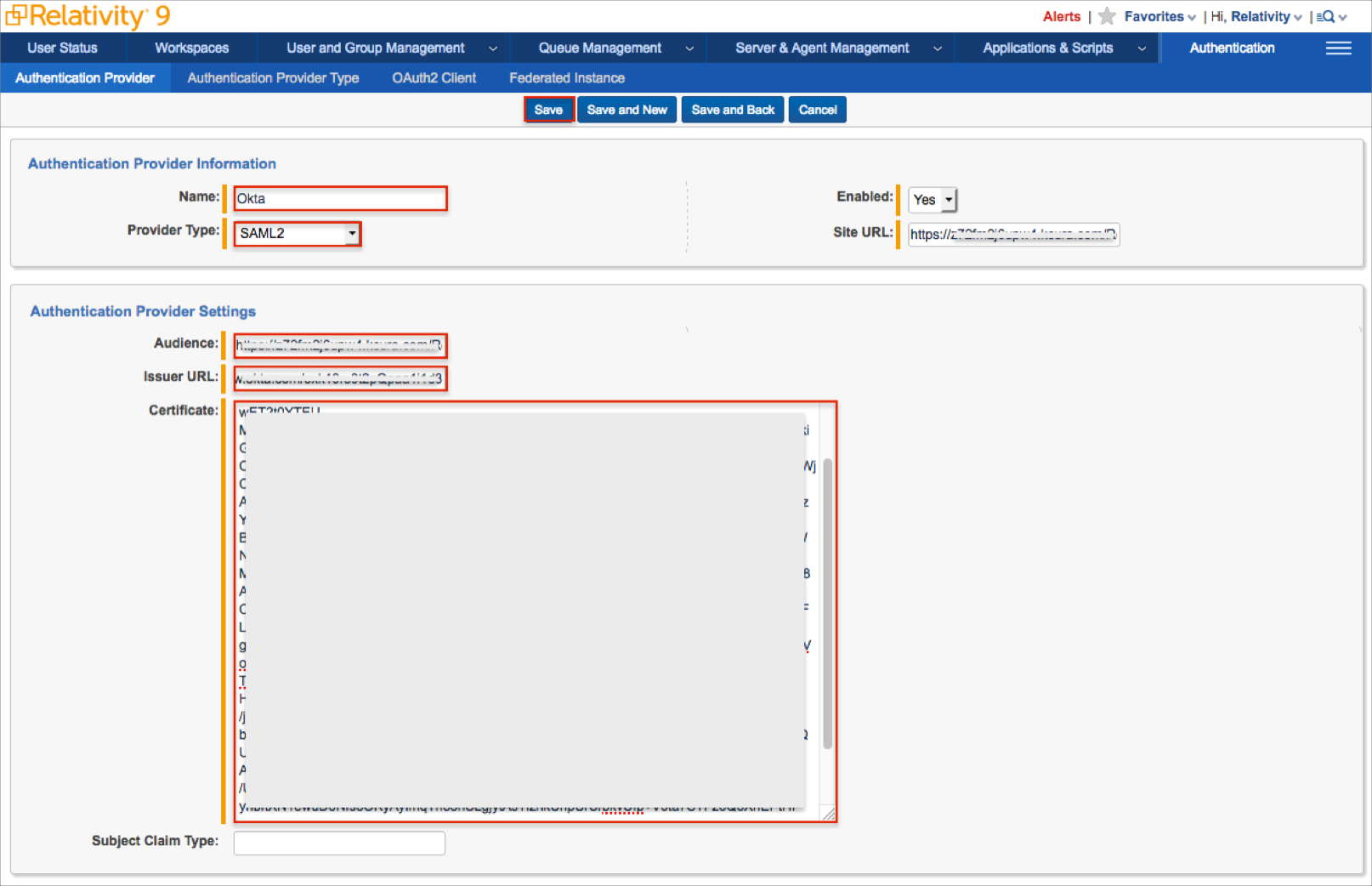Image resolution: width=1372 pixels, height=886 pixels.
Task: Focus the Subject Claim Type field
Action: click(339, 843)
